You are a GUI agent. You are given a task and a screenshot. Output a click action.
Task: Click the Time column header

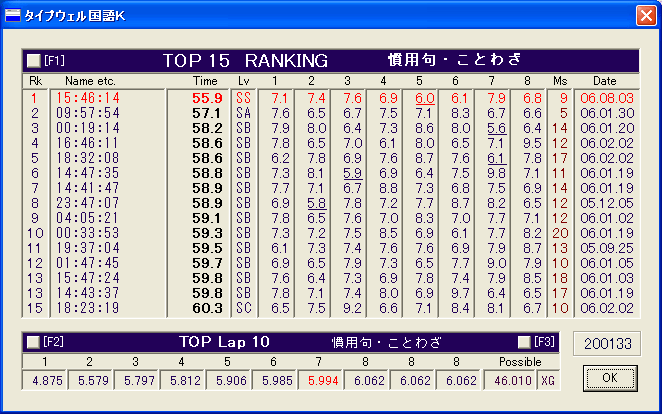(x=205, y=81)
